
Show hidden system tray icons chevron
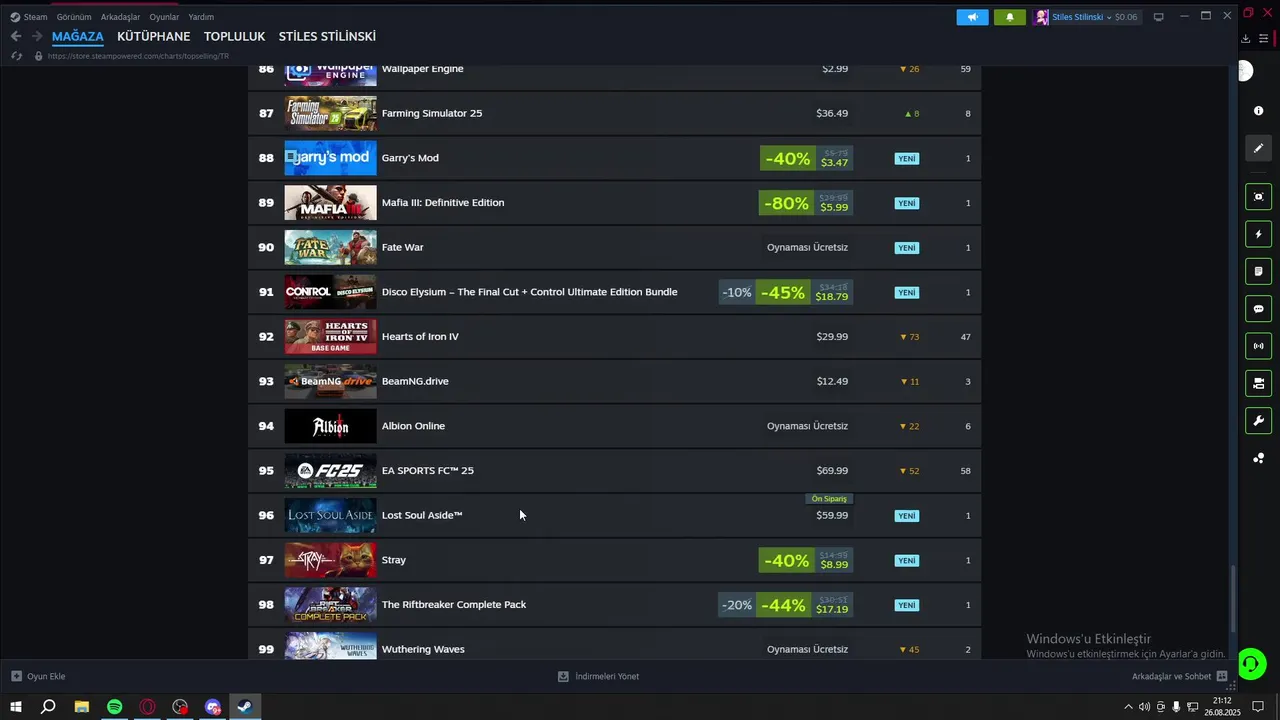1128,707
